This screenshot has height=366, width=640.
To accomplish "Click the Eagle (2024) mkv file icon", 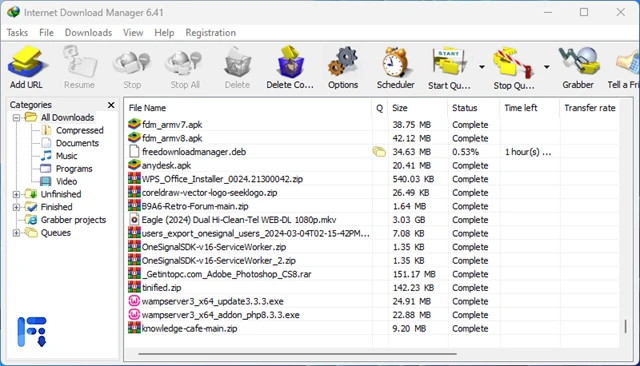I will 134,220.
